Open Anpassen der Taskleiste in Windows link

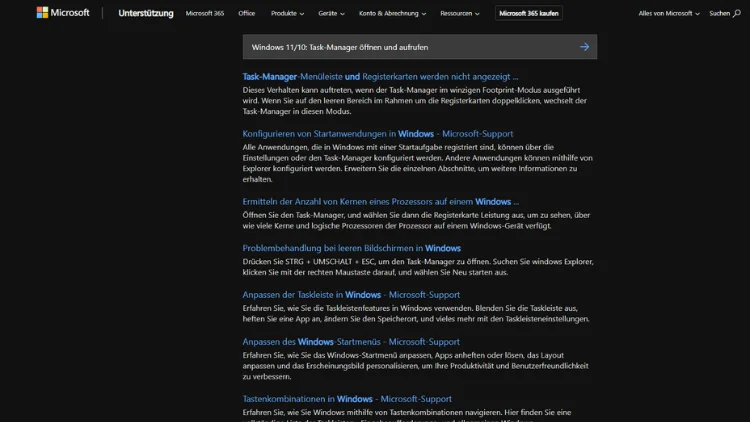coord(351,295)
